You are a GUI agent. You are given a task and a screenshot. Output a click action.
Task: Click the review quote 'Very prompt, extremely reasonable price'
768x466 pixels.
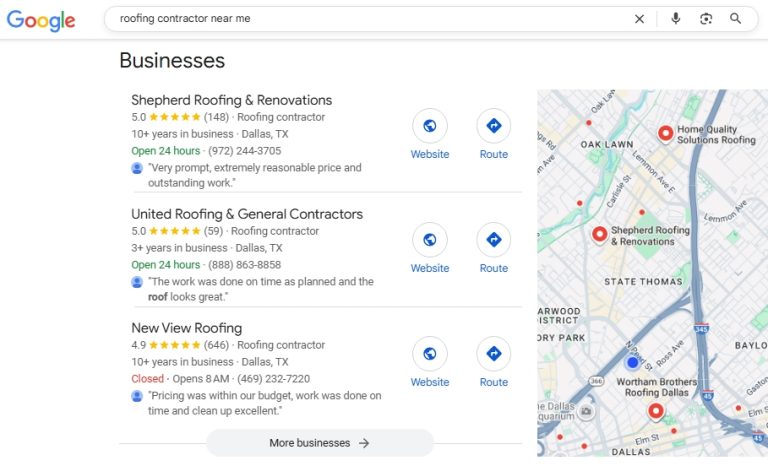255,175
